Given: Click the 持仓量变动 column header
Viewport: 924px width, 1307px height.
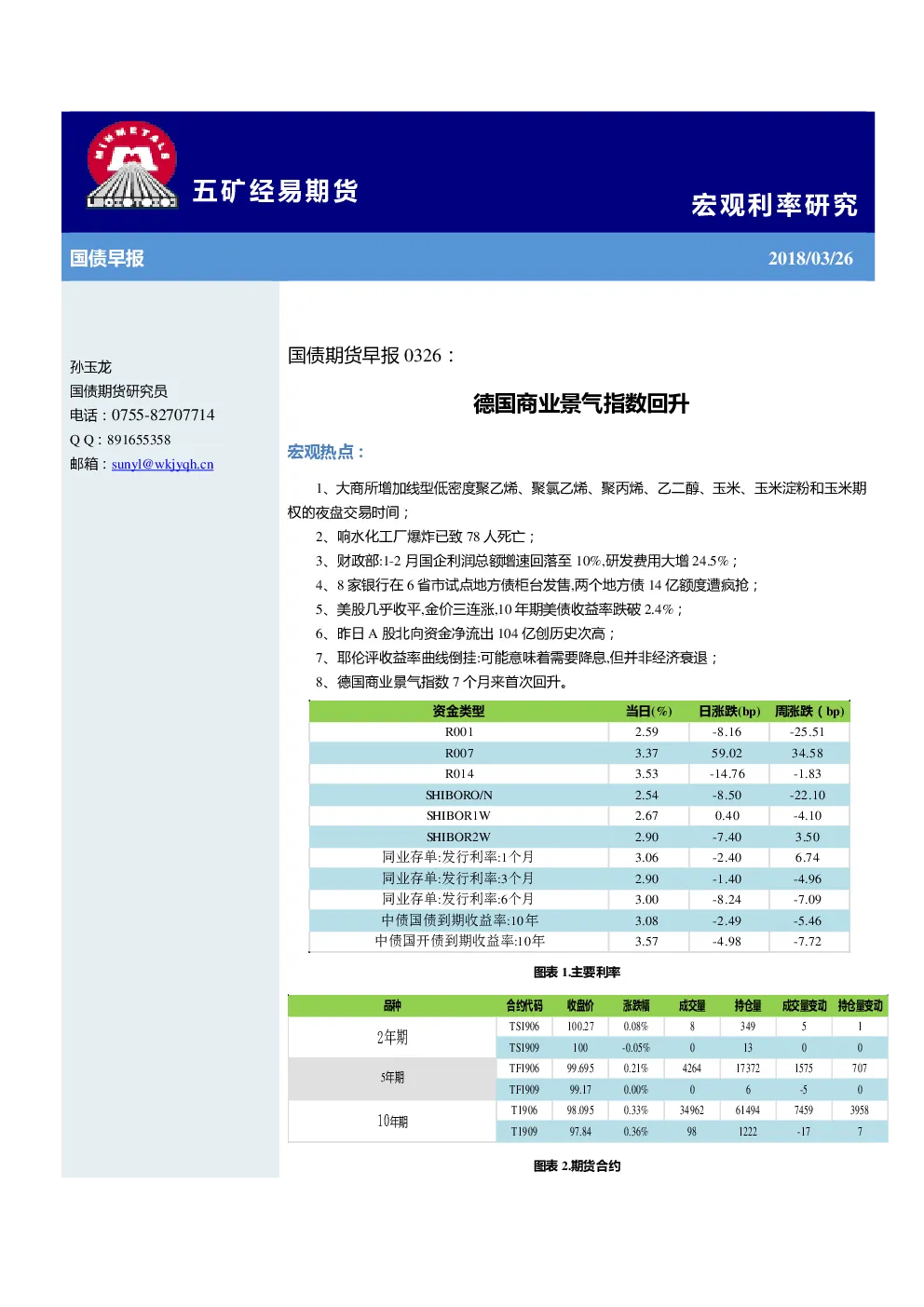Looking at the screenshot, I should pyautogui.click(x=860, y=1006).
